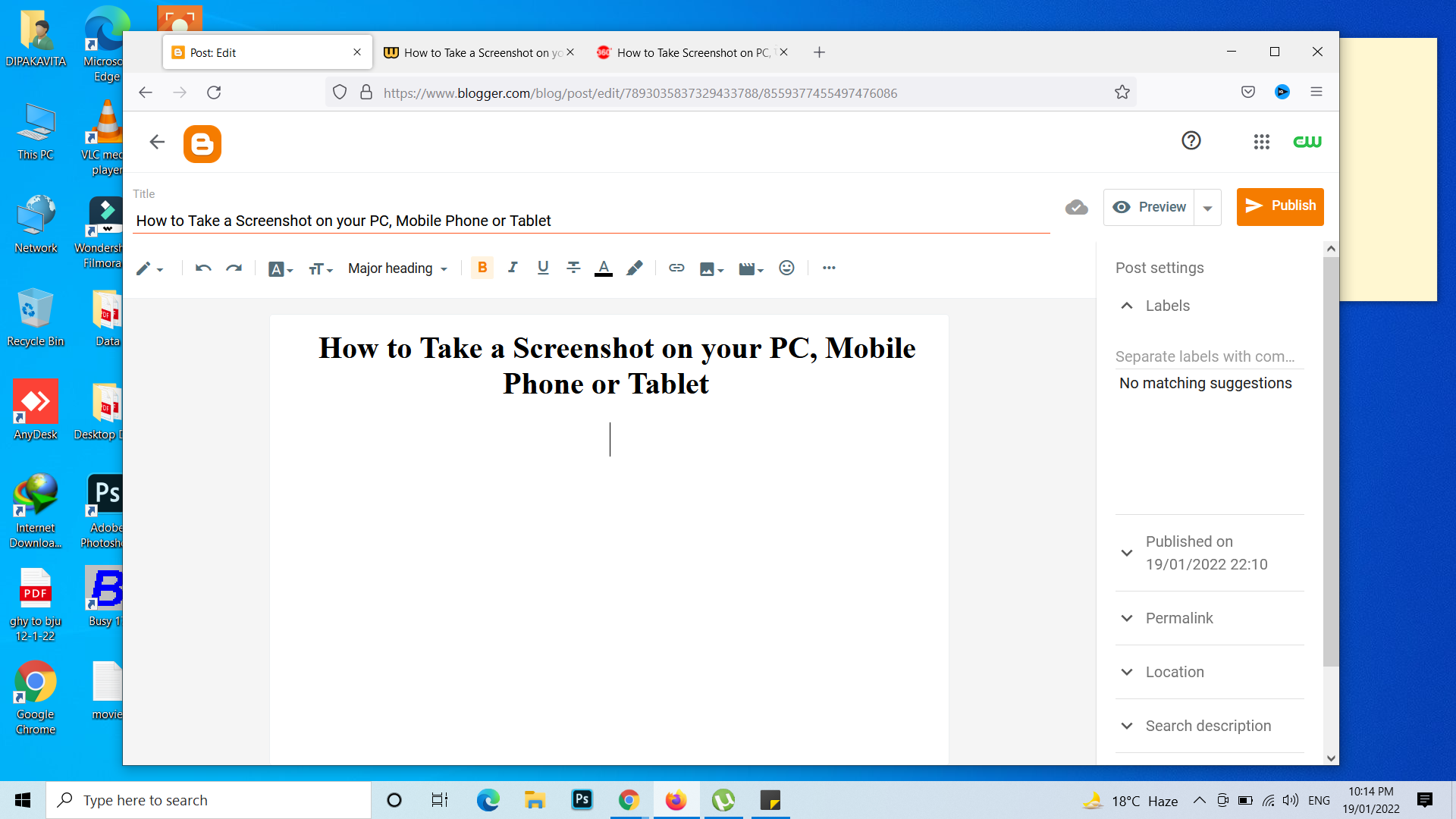Open Photoshop from the taskbar

point(582,800)
